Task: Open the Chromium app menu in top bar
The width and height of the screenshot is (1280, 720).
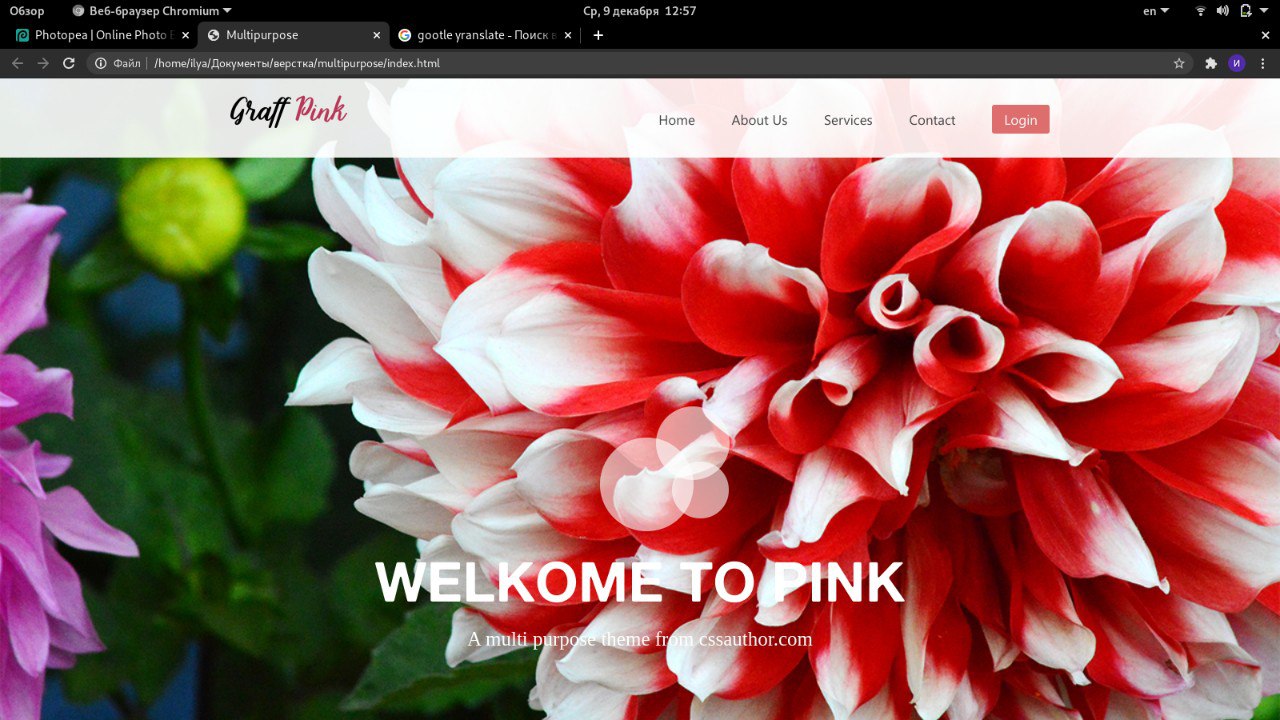Action: tap(152, 11)
